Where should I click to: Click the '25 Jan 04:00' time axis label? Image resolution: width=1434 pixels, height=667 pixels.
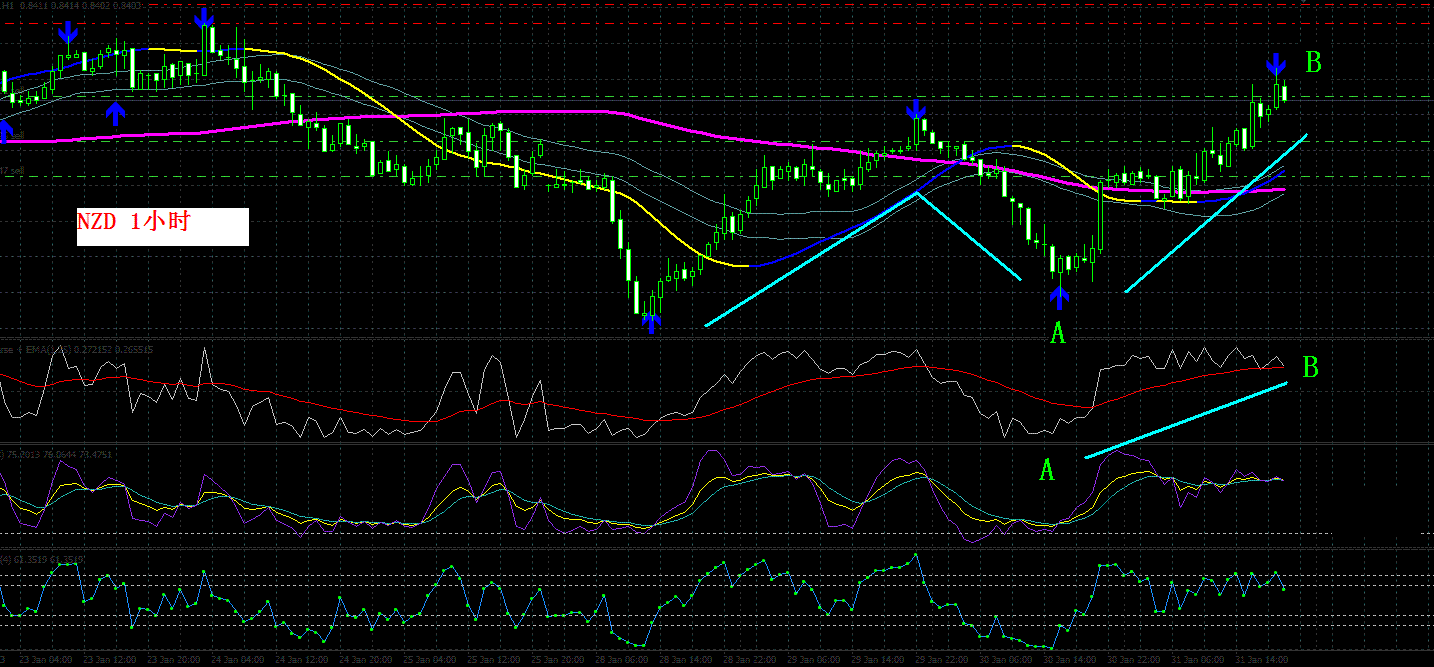430,659
